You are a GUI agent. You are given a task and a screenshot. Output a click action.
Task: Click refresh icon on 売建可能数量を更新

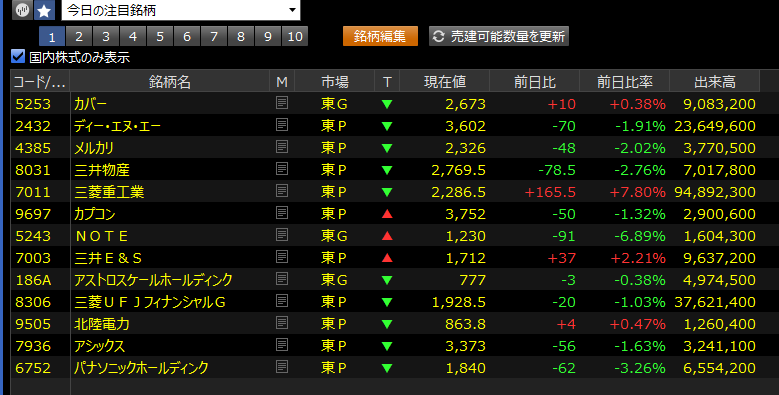click(438, 36)
